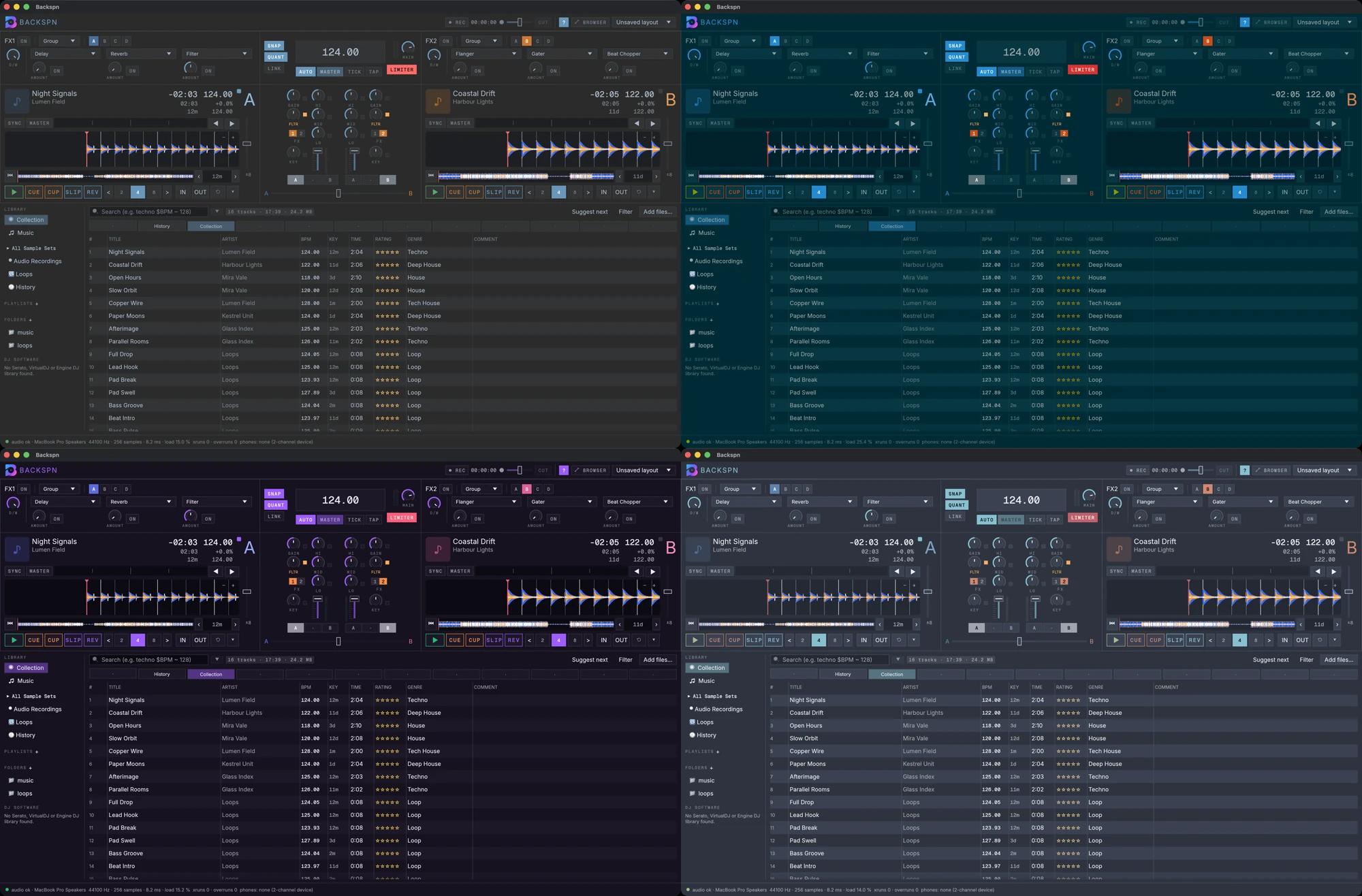
Task: Open Reverb effect dropdown in top-right window
Action: pyautogui.click(x=821, y=54)
